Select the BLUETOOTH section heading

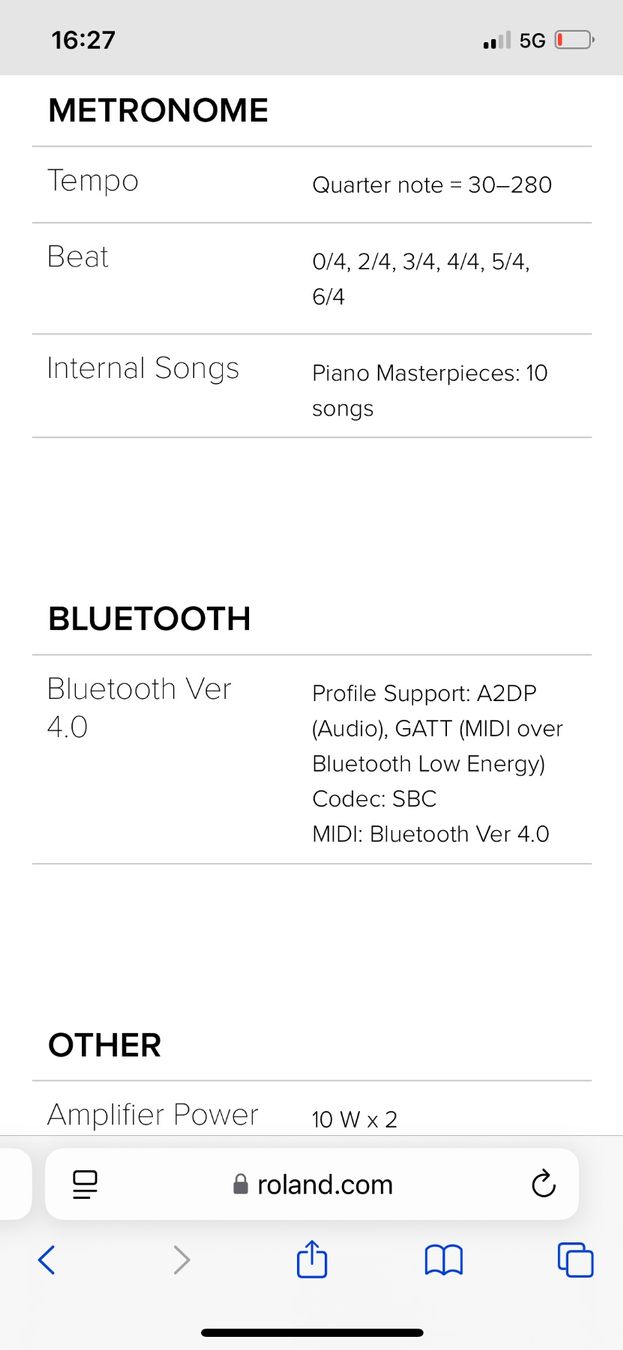point(149,618)
